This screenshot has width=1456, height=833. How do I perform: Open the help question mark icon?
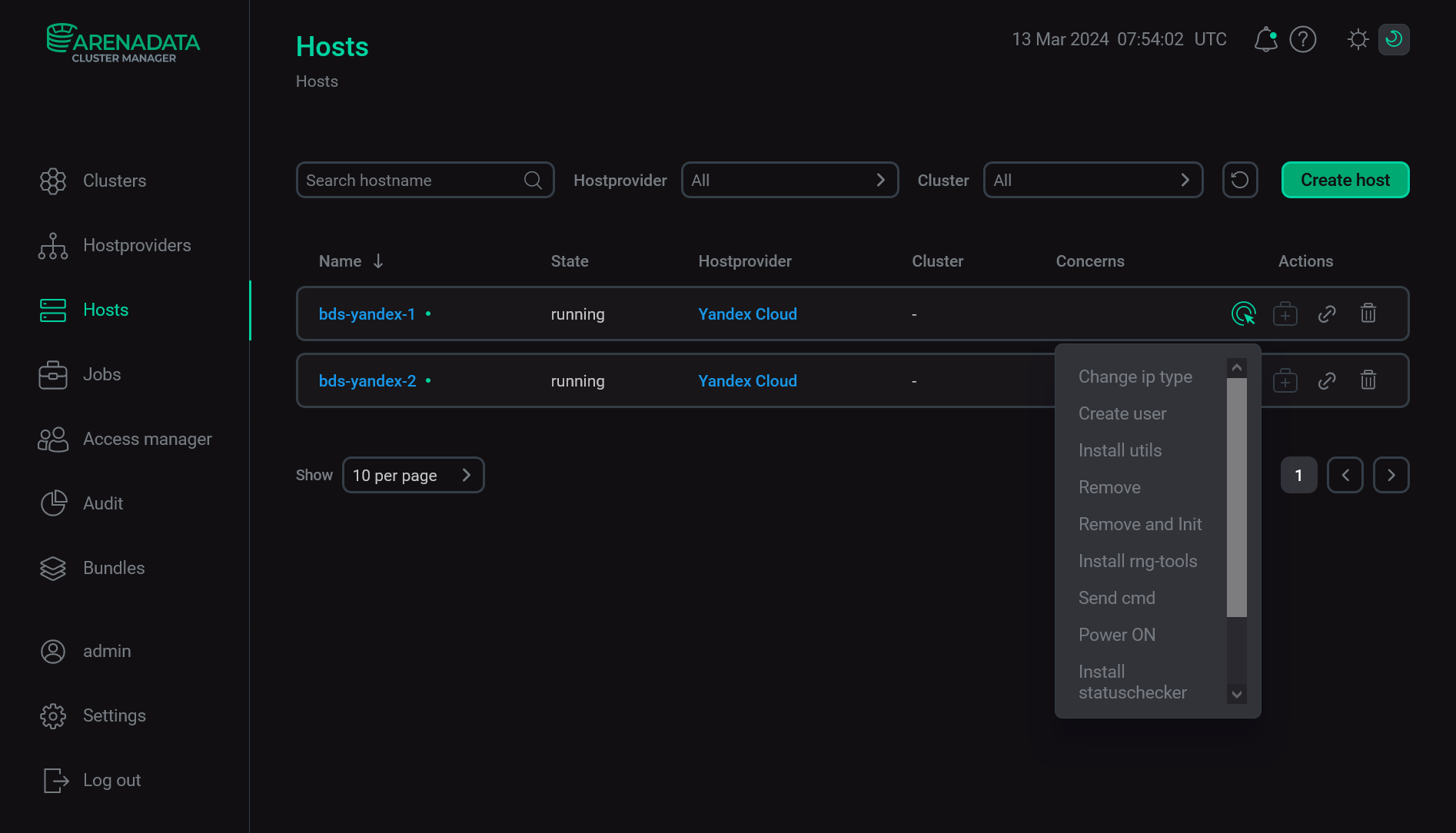(x=1303, y=39)
